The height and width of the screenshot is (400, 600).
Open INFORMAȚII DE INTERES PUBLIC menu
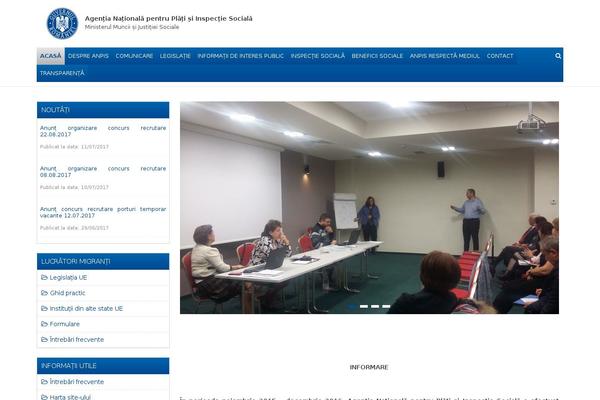pos(241,56)
